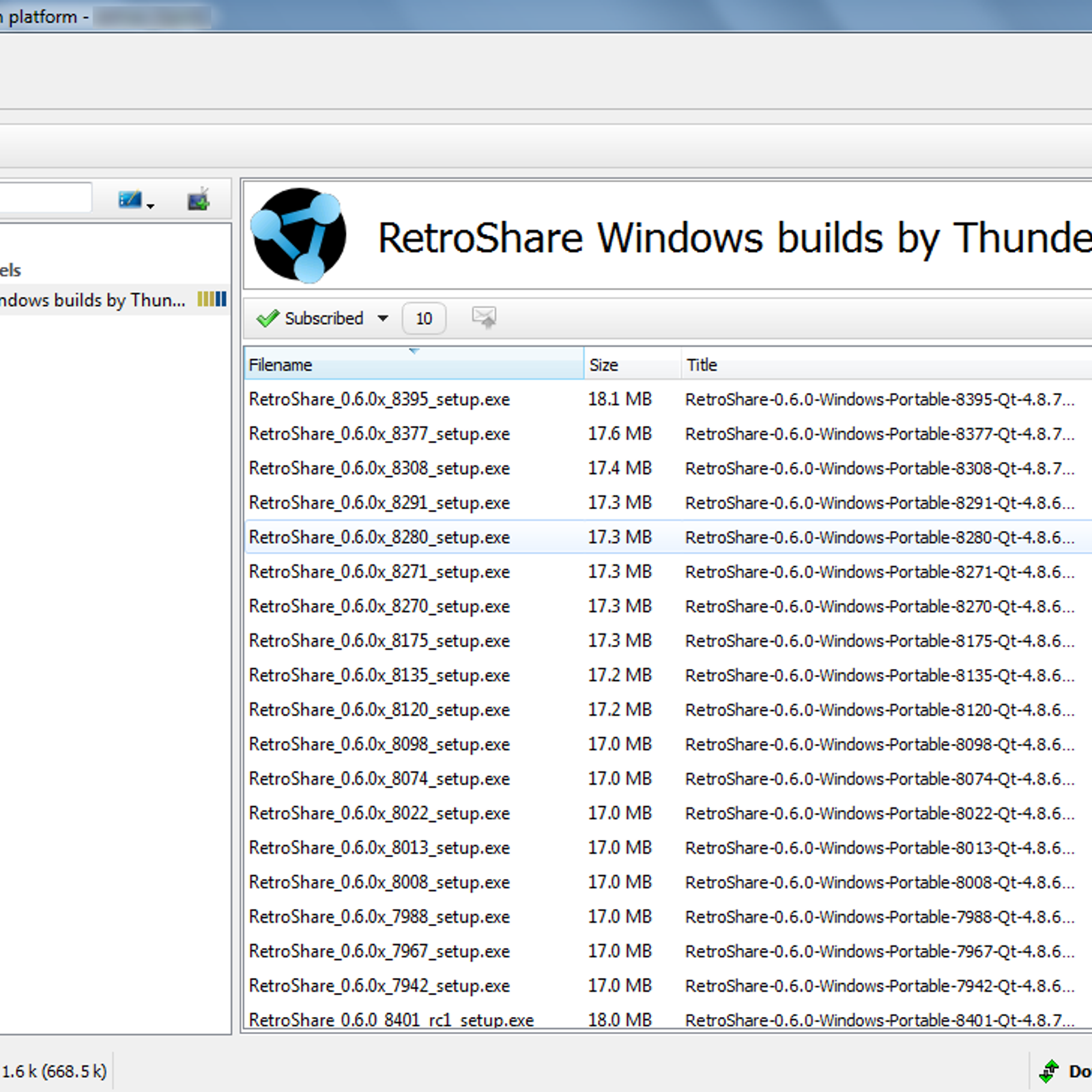Click the 17.6 MB size cell
Image resolution: width=1092 pixels, height=1092 pixels.
pos(620,434)
